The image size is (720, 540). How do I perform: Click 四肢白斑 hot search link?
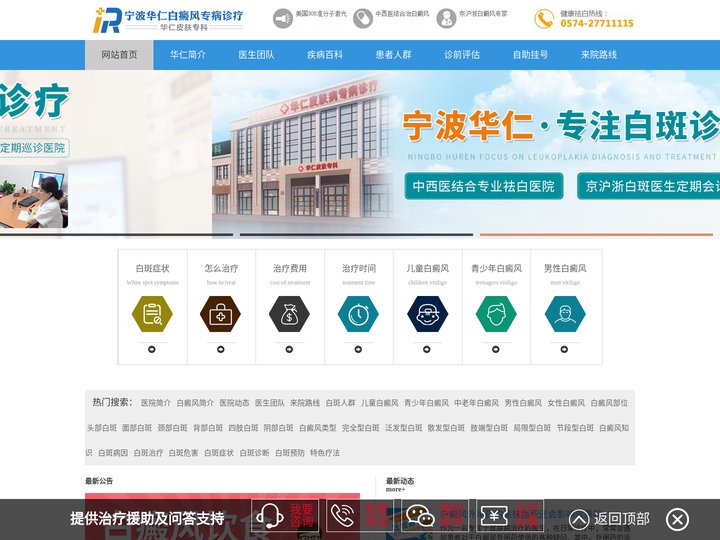243,428
